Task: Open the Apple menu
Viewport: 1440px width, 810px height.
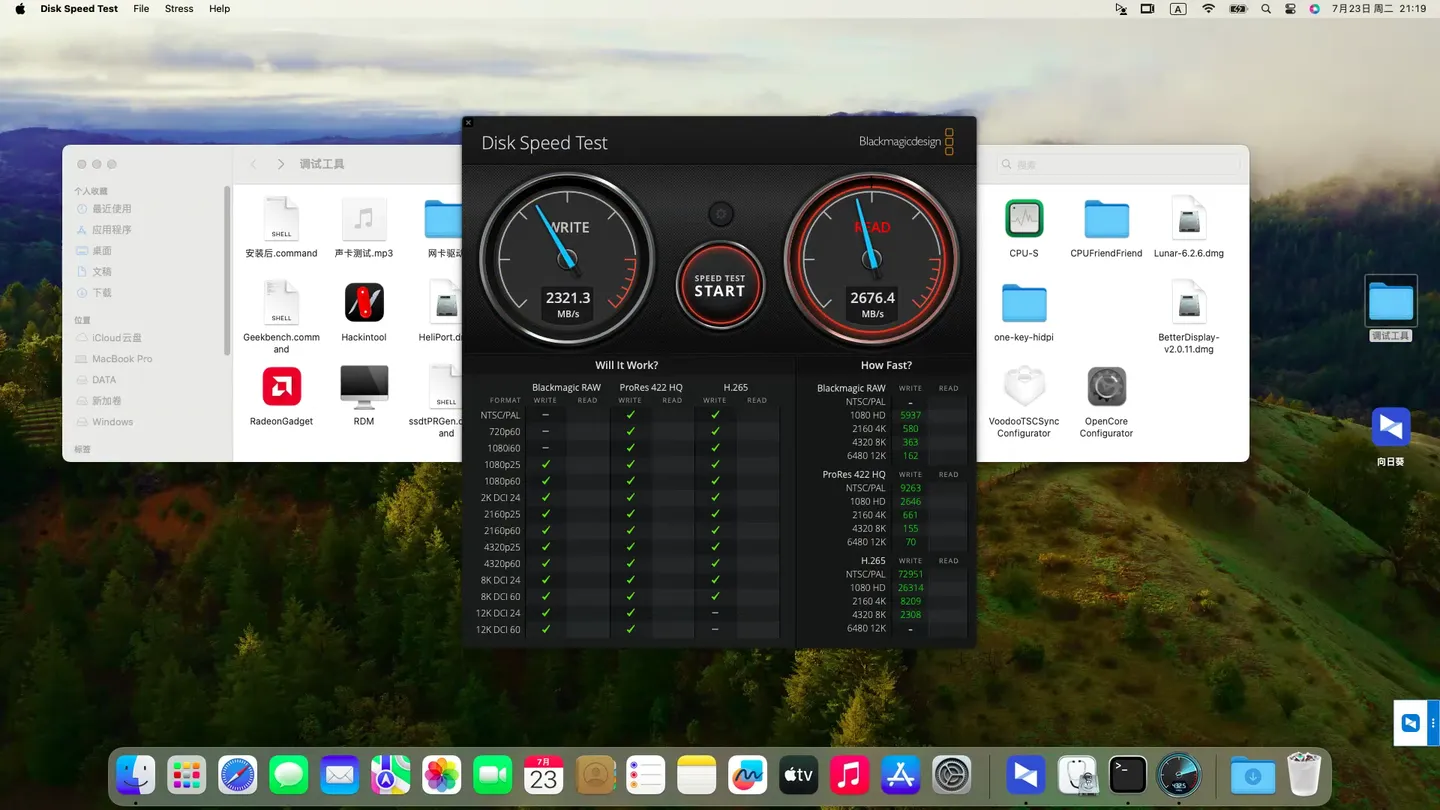Action: click(20, 9)
